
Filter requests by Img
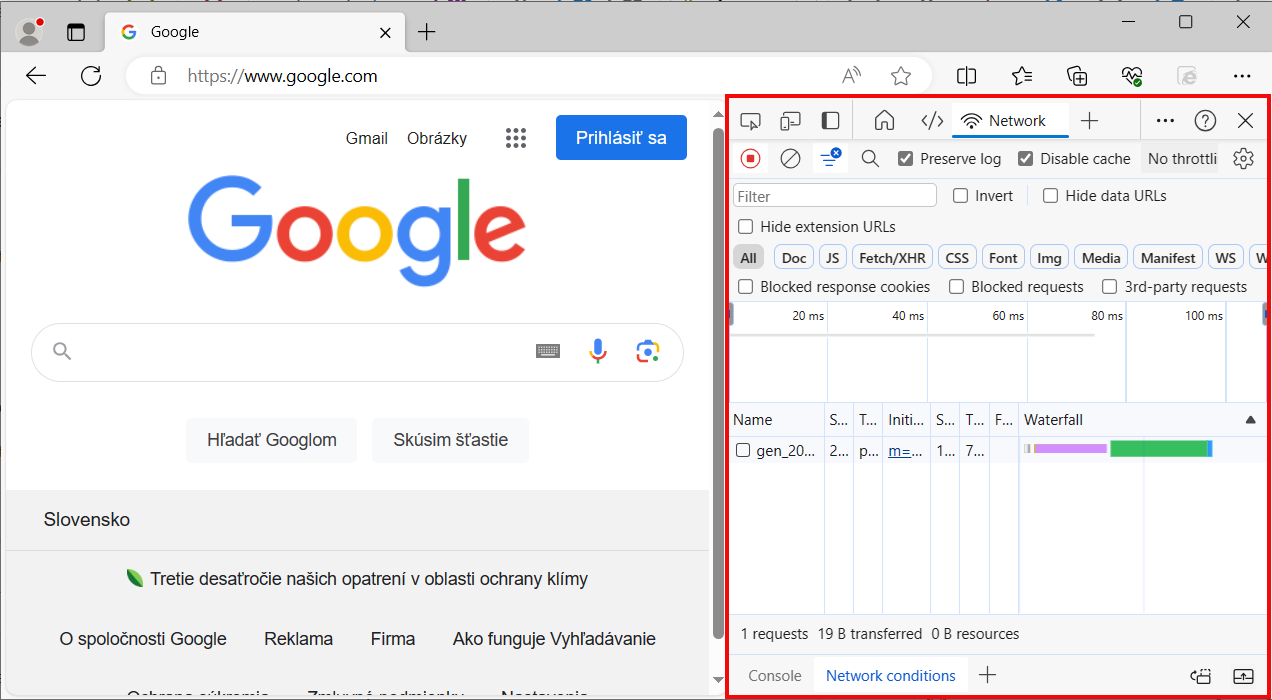coord(1049,258)
